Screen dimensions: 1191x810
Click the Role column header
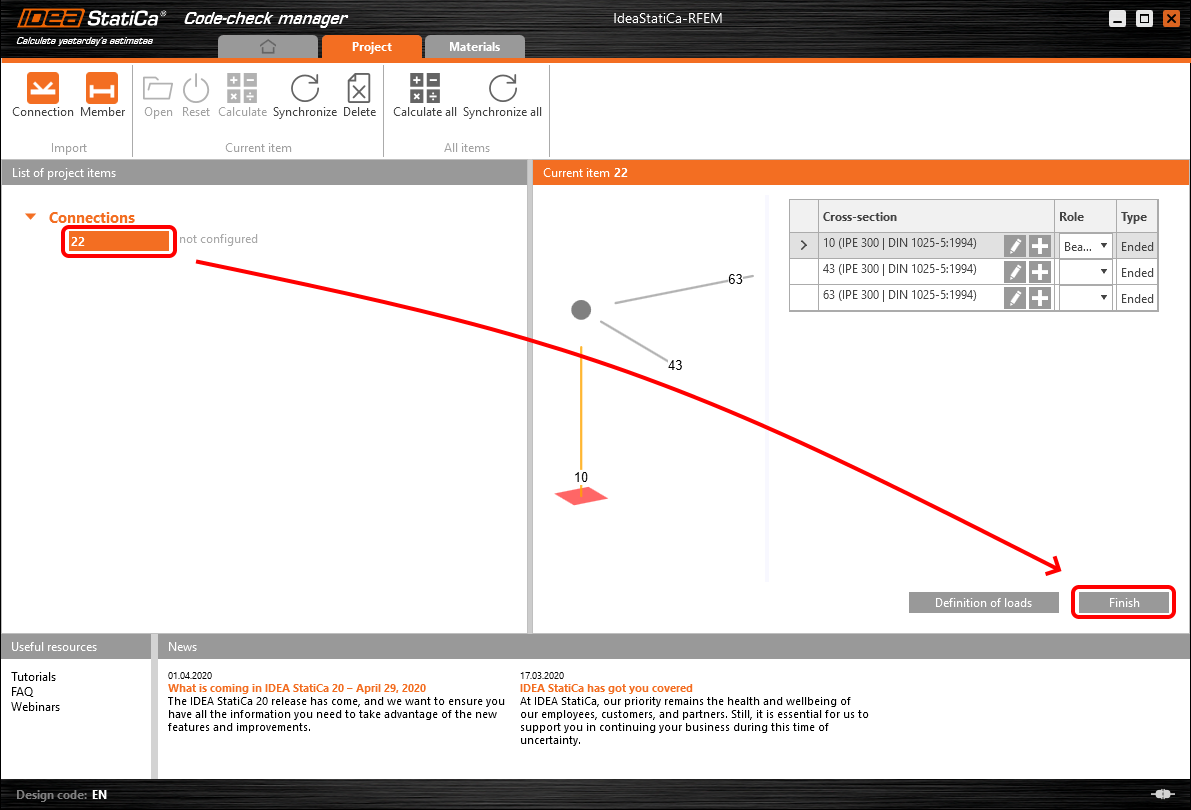1085,217
